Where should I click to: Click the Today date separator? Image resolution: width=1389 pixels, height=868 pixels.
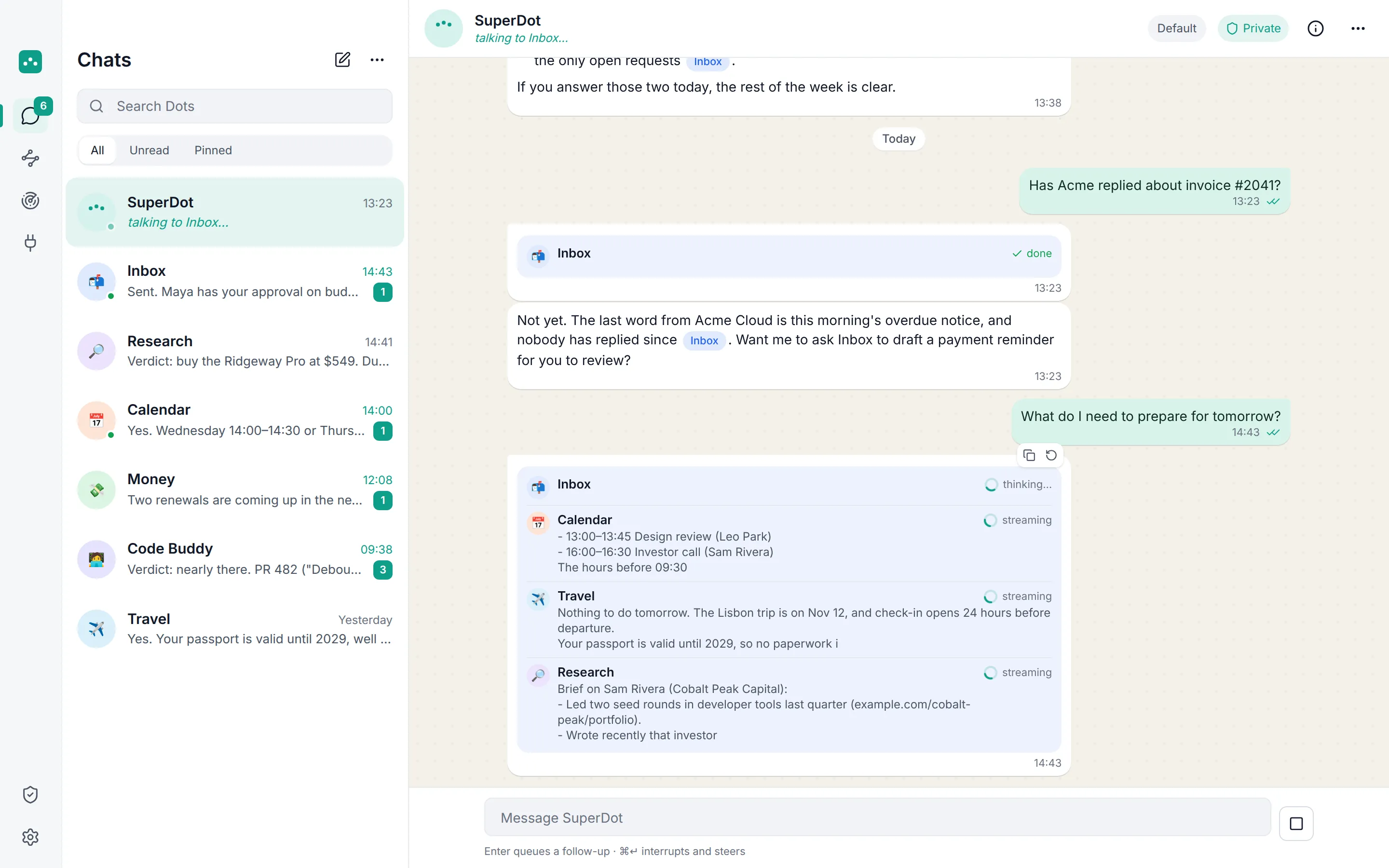pyautogui.click(x=898, y=139)
